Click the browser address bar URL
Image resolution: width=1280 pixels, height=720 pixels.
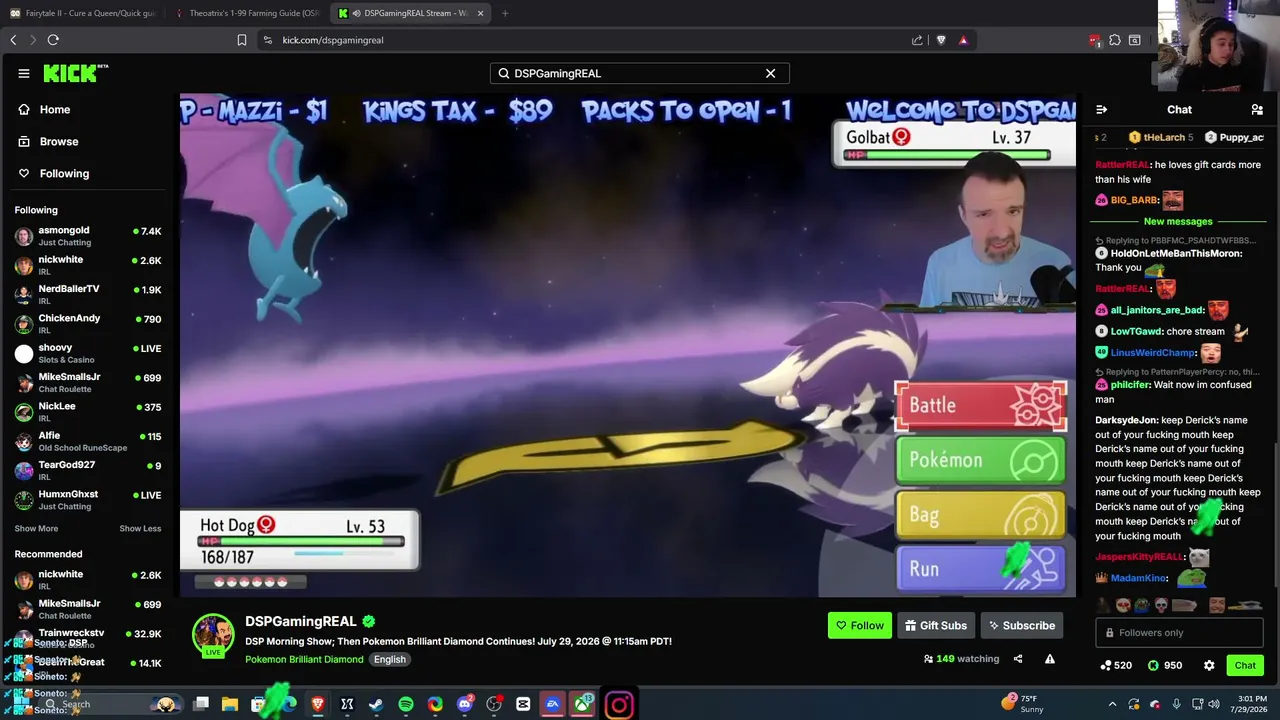(333, 40)
